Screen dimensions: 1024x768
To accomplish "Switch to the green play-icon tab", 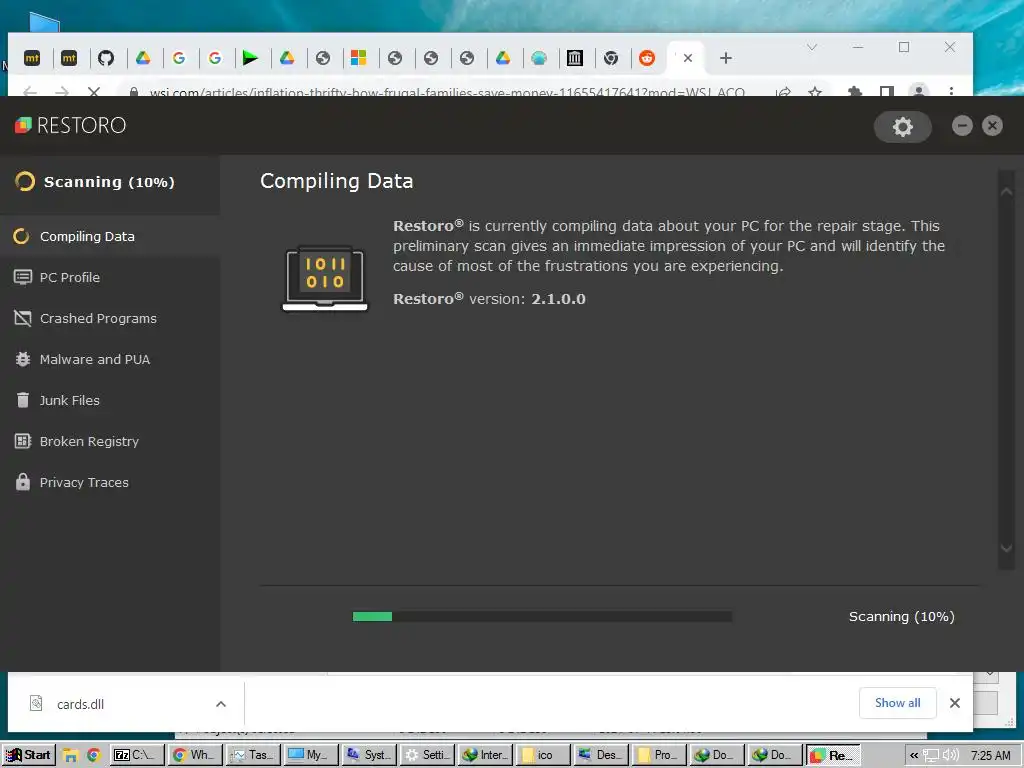I will [x=250, y=58].
